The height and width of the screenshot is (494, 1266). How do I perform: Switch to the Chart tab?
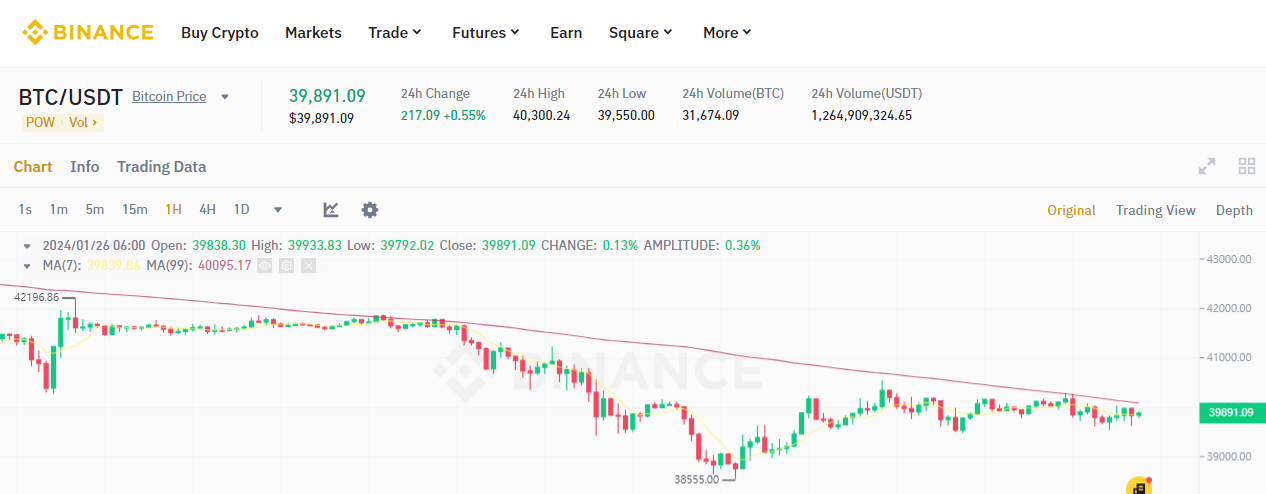pyautogui.click(x=33, y=167)
